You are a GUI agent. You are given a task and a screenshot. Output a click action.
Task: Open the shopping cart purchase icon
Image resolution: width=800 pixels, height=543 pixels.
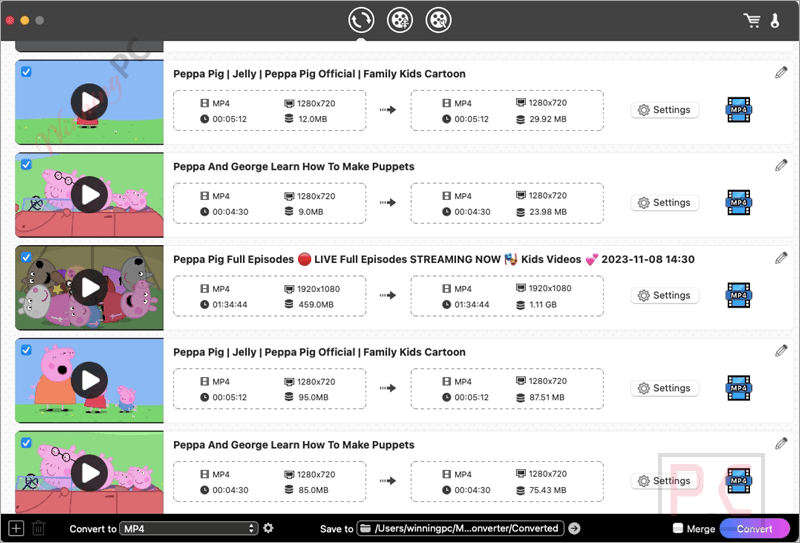(752, 20)
